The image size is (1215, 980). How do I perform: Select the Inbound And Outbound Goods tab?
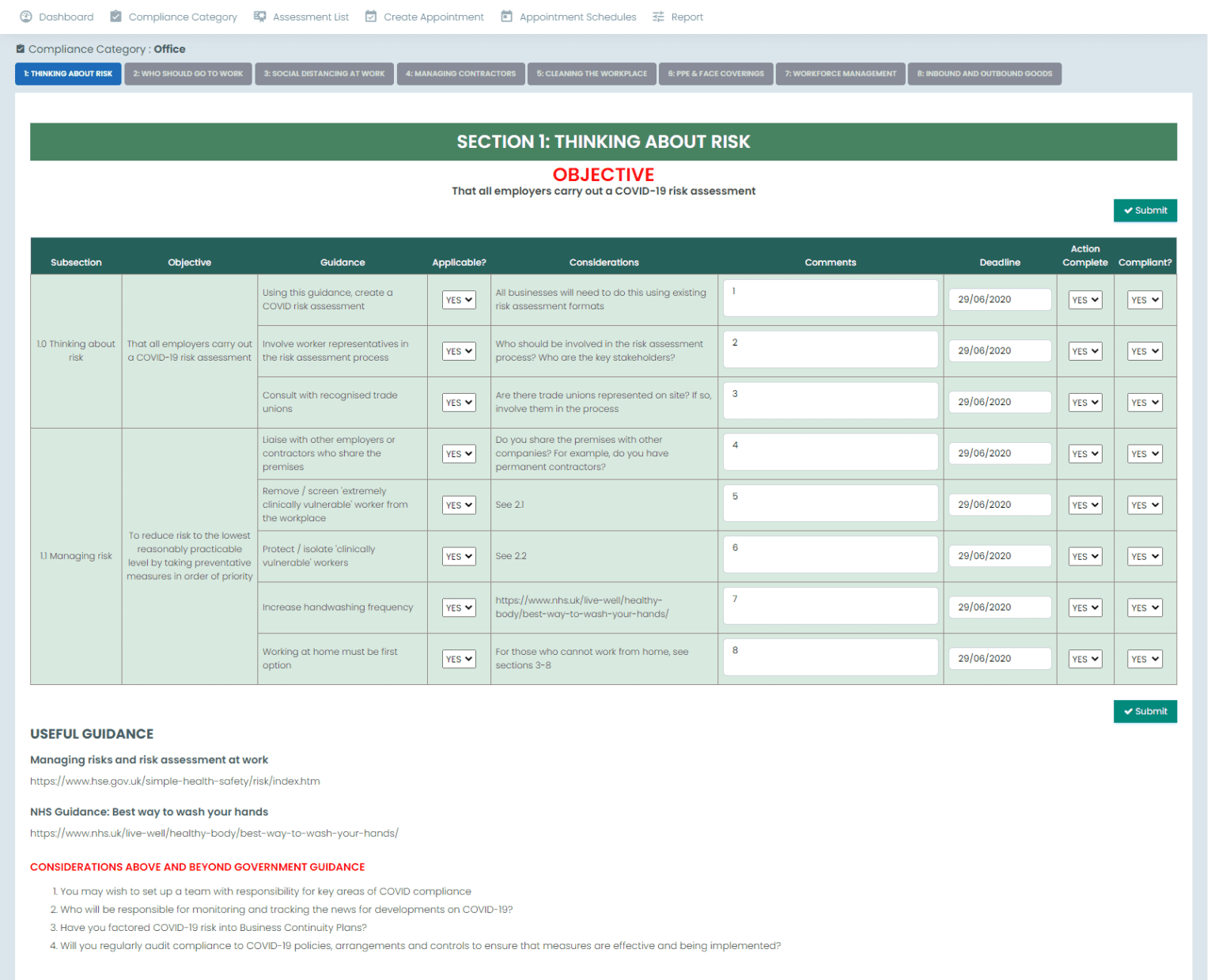(984, 74)
